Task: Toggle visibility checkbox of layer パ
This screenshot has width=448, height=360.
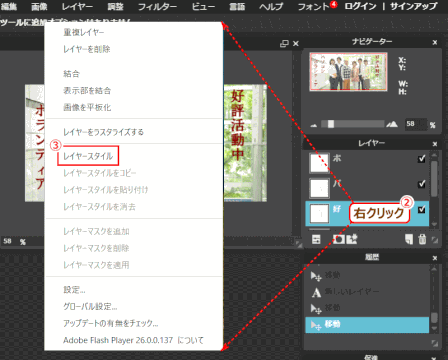Action: coord(422,184)
